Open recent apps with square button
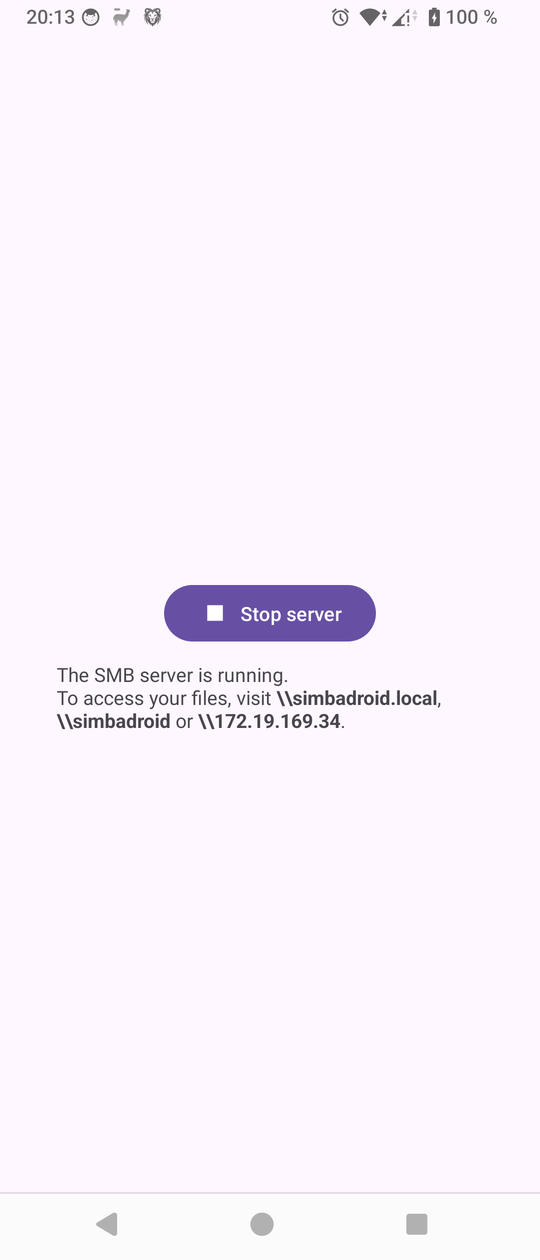The height and width of the screenshot is (1260, 540). pyautogui.click(x=417, y=1223)
